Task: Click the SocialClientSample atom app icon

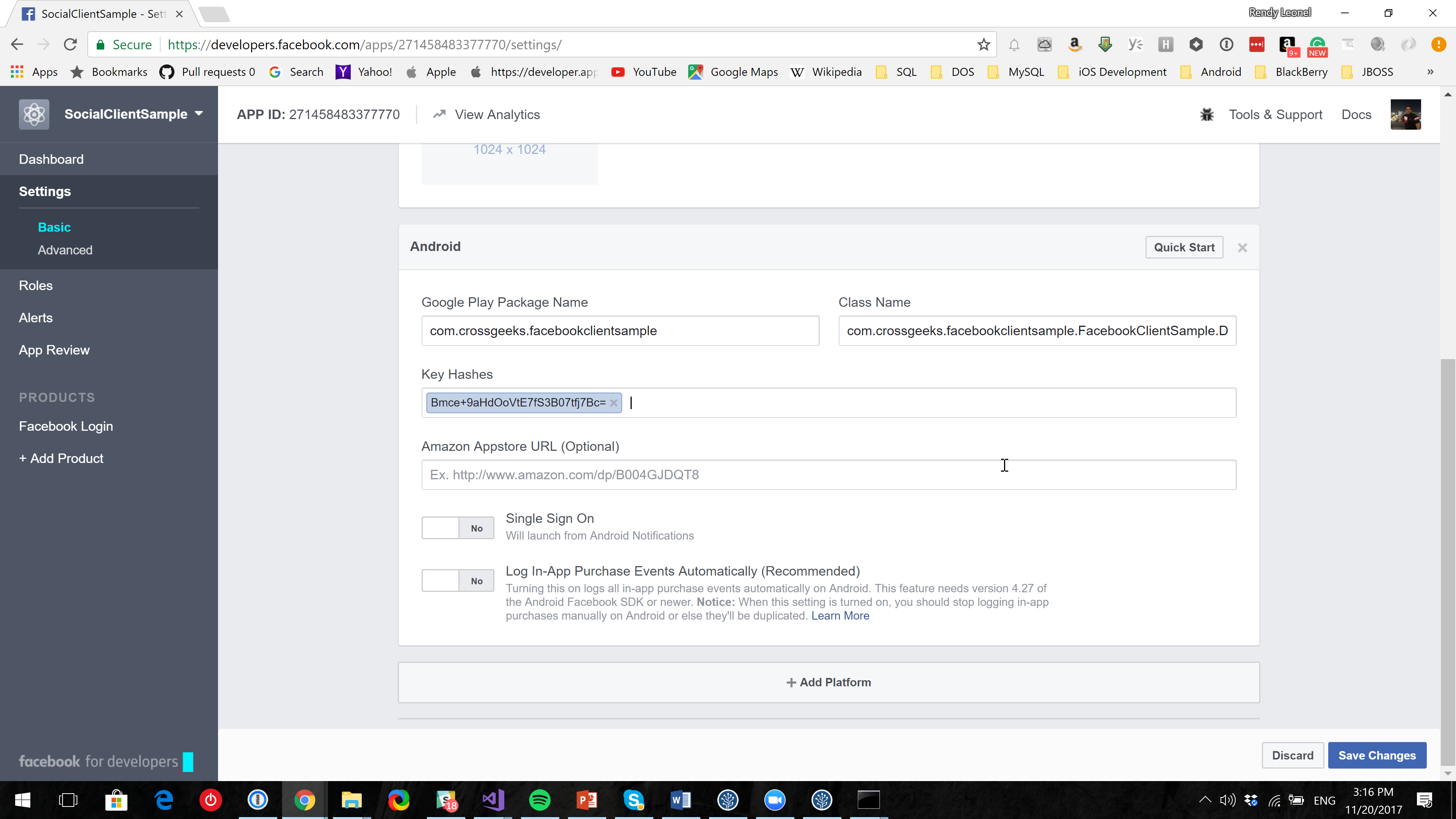Action: 34,114
